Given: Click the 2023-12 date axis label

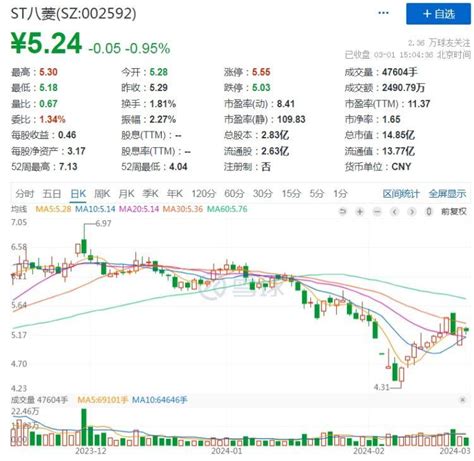Looking at the screenshot, I should coord(91,451).
